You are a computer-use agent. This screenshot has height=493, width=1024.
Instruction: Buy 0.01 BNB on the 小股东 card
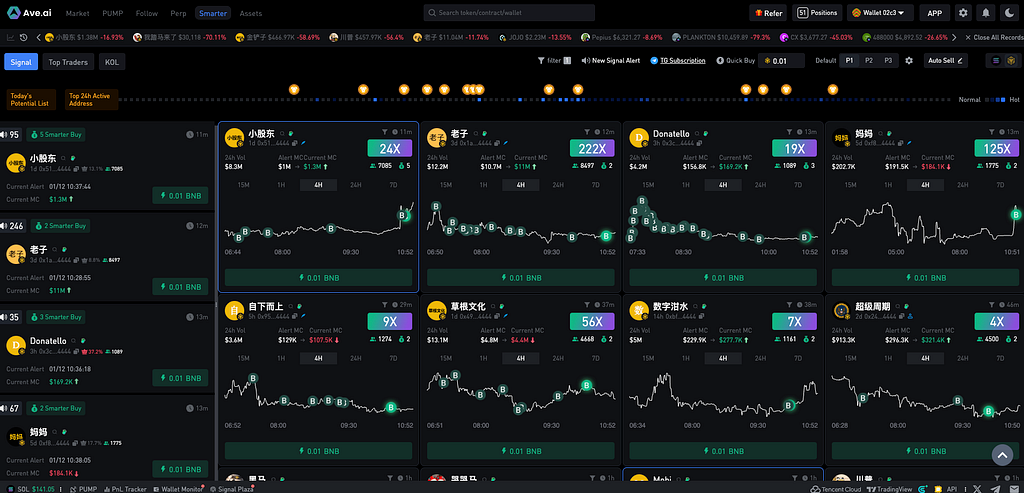pyautogui.click(x=318, y=278)
